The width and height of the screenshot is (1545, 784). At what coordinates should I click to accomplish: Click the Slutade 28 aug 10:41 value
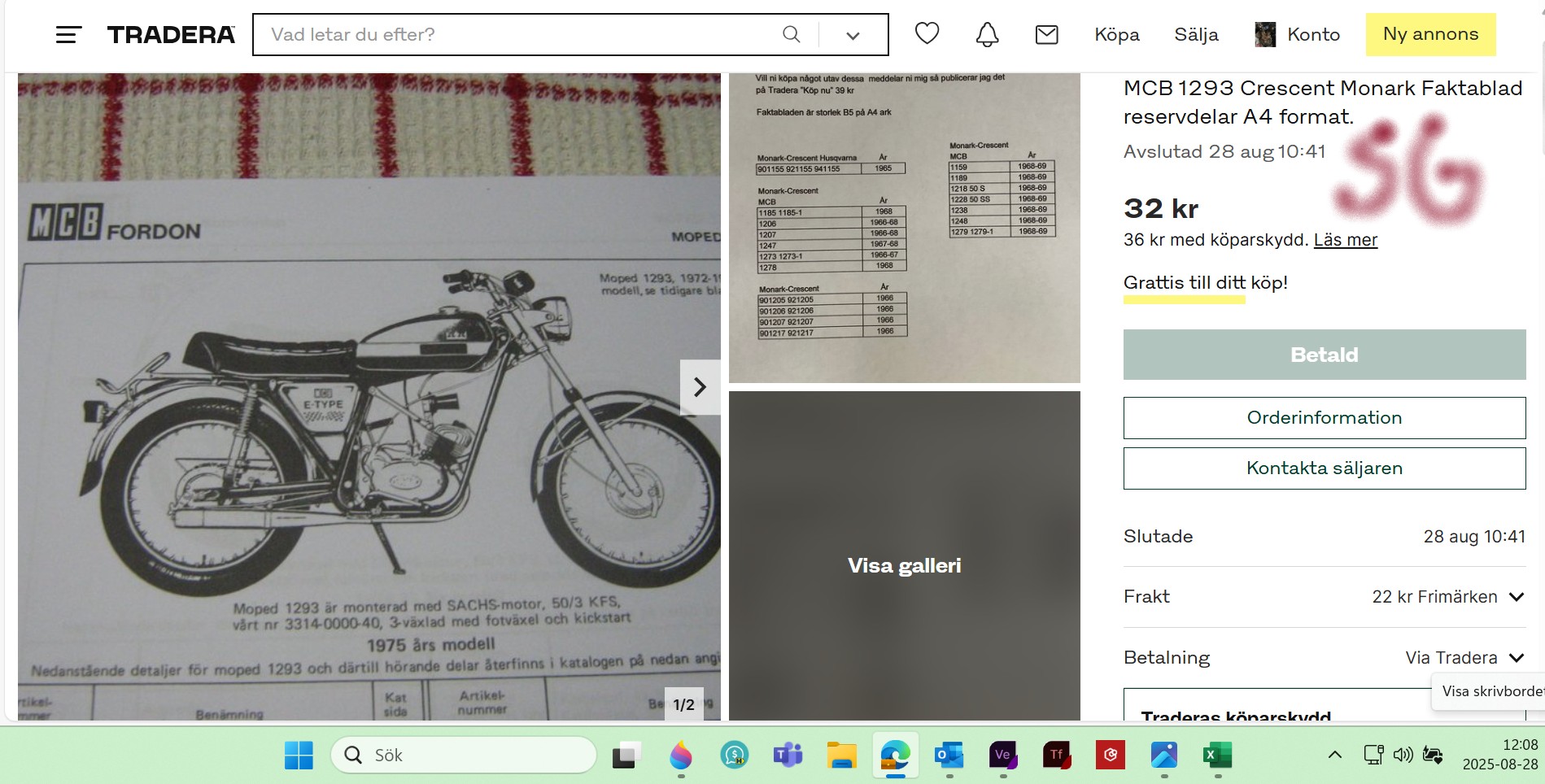point(1474,537)
